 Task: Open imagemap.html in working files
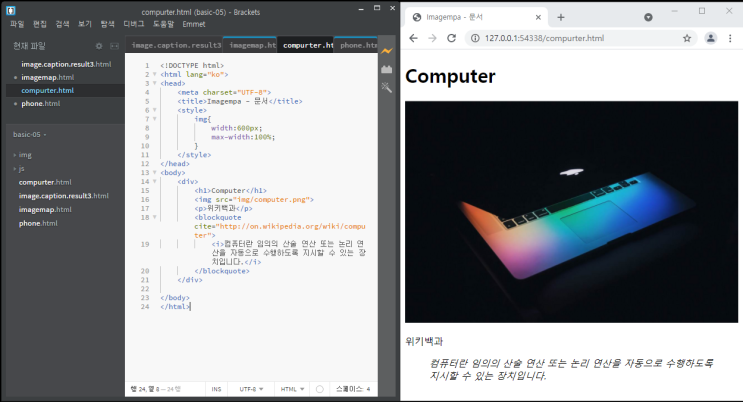click(48, 77)
